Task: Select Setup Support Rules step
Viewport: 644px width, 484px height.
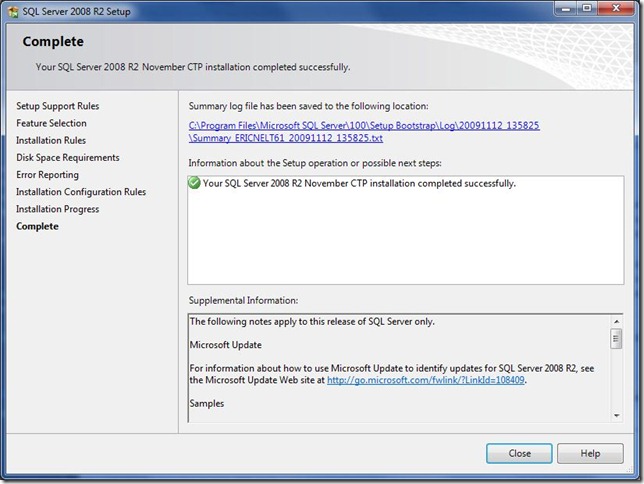Action: [58, 106]
